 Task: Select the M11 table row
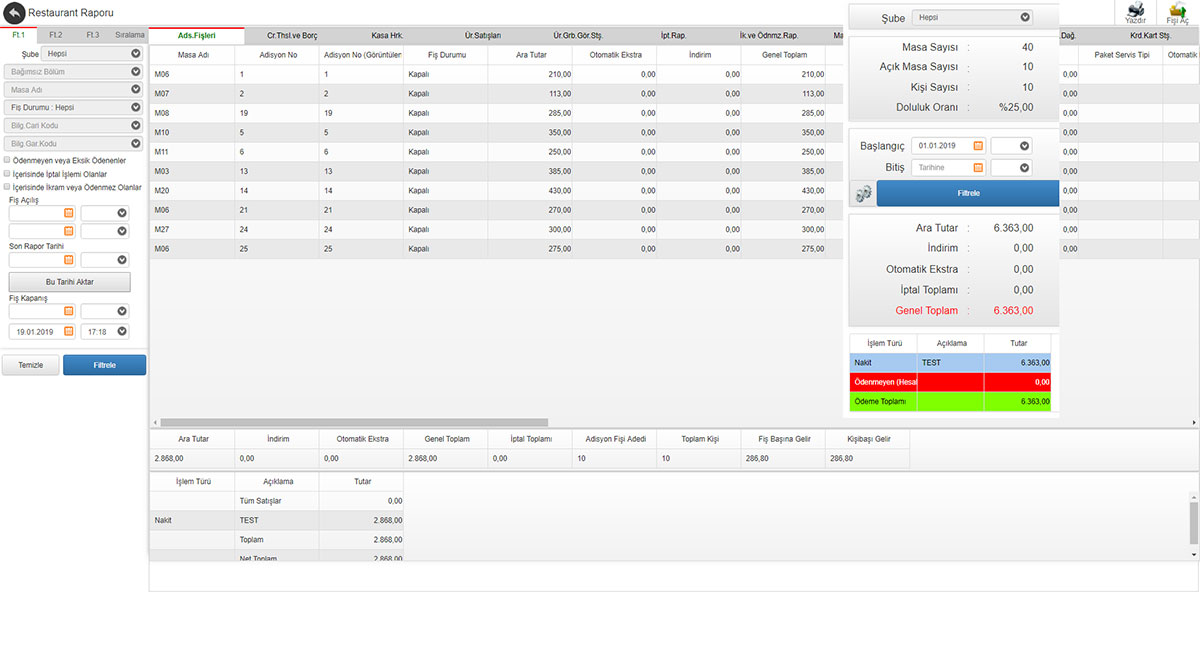tap(497, 152)
